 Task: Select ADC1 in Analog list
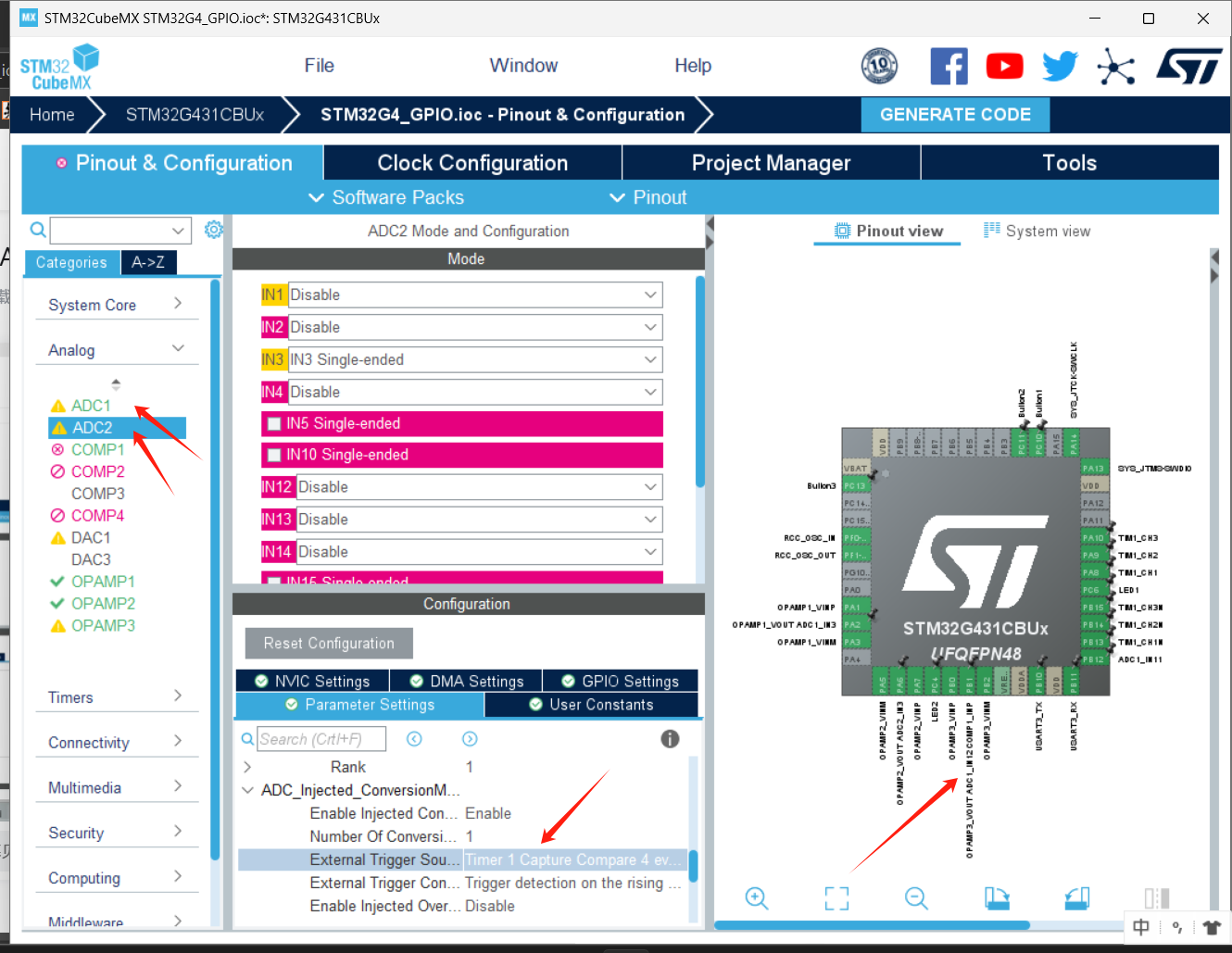click(91, 406)
